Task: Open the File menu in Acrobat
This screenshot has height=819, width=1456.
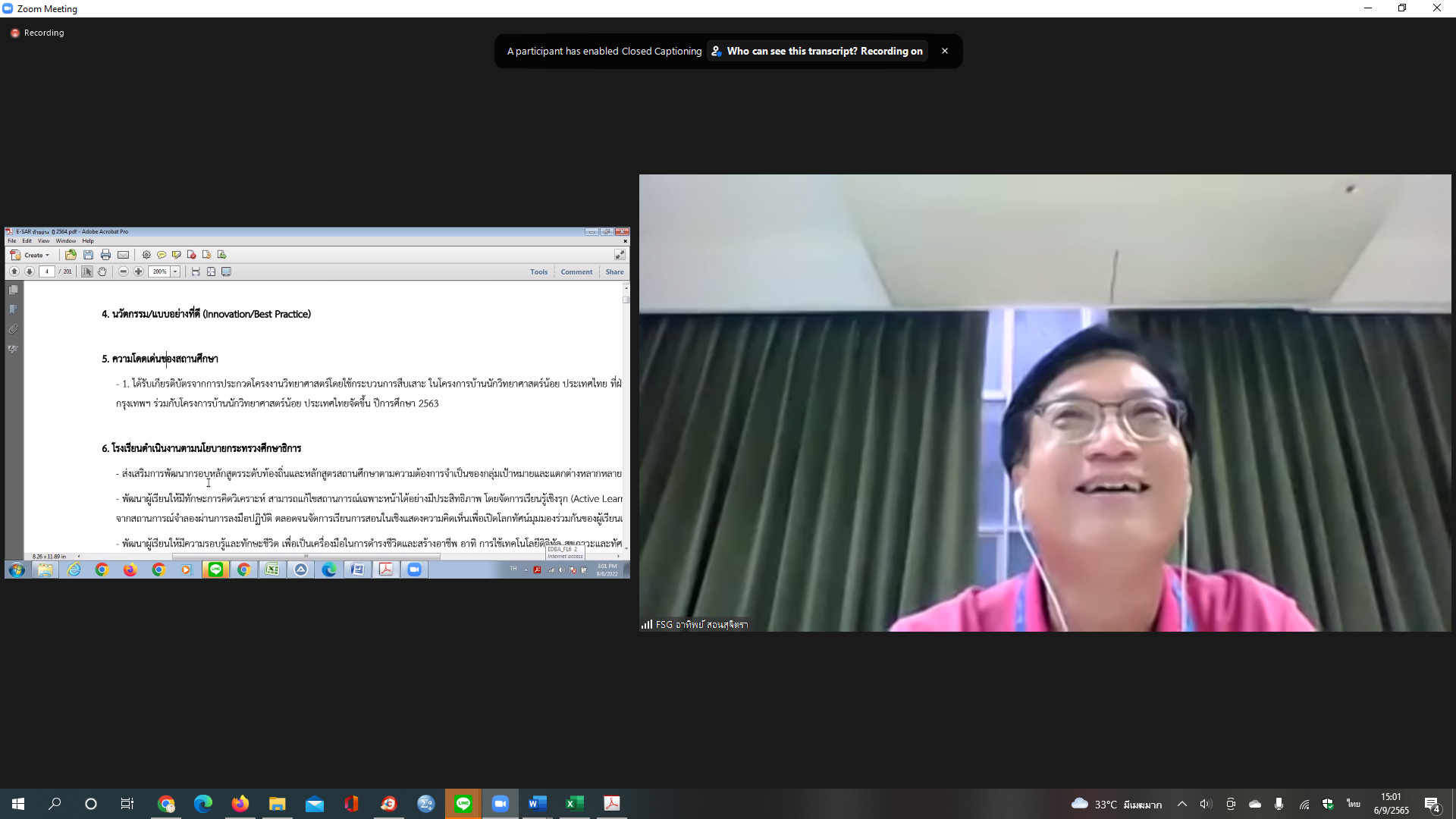Action: click(x=12, y=241)
